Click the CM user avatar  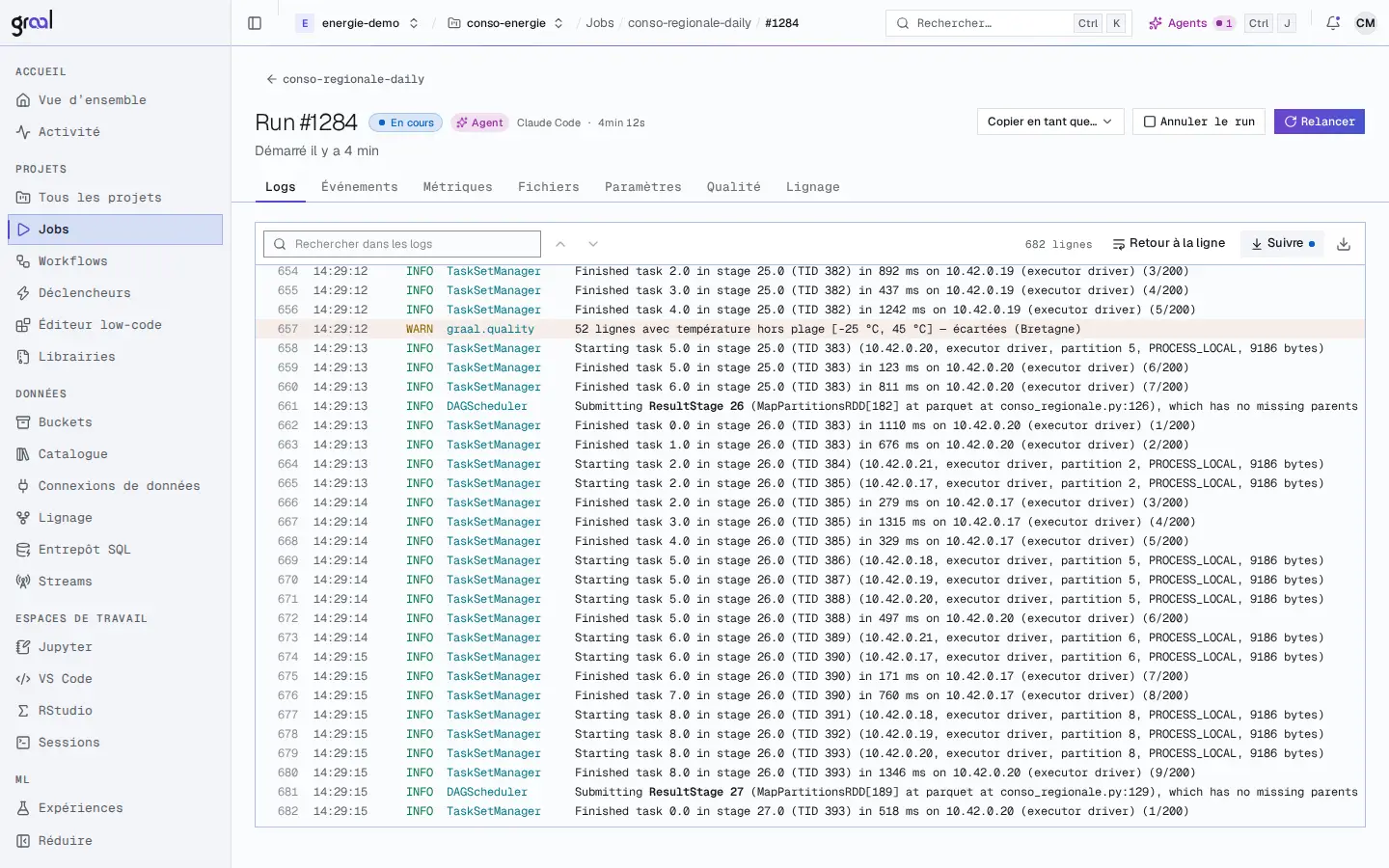point(1365,23)
